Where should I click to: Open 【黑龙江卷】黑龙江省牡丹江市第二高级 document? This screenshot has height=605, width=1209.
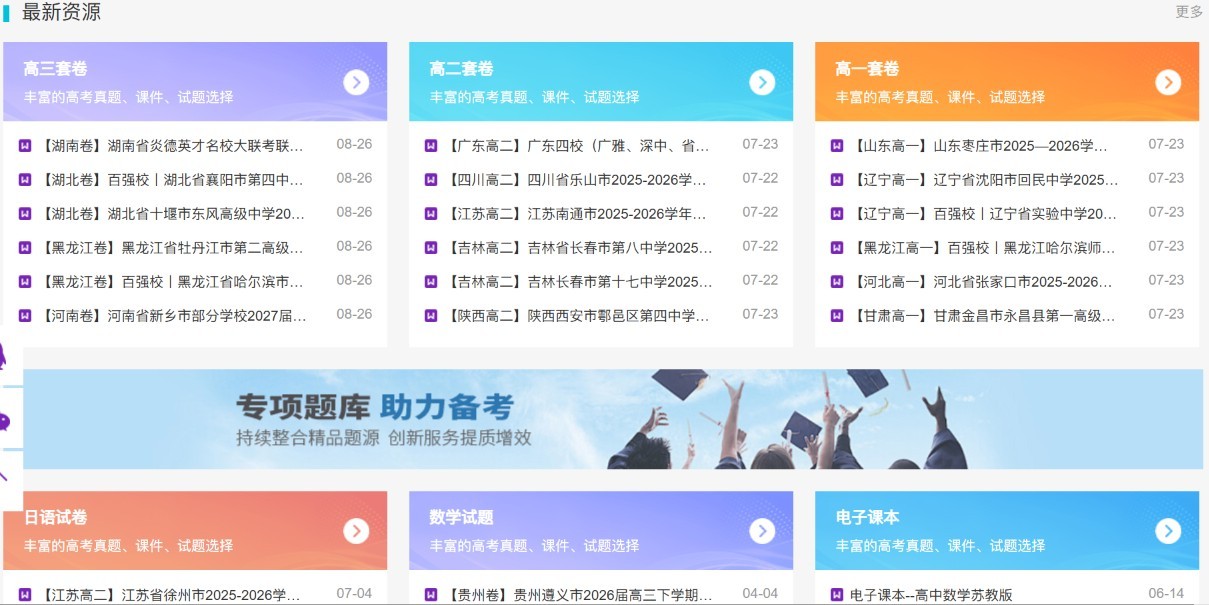pyautogui.click(x=172, y=248)
